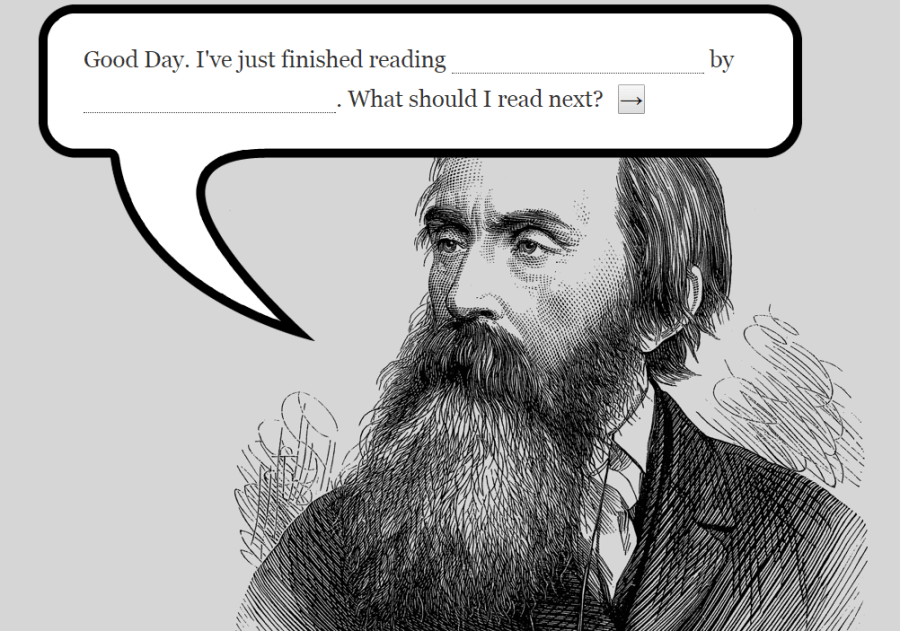Image resolution: width=900 pixels, height=631 pixels.
Task: Click the man's ear in the engraving
Action: point(693,290)
